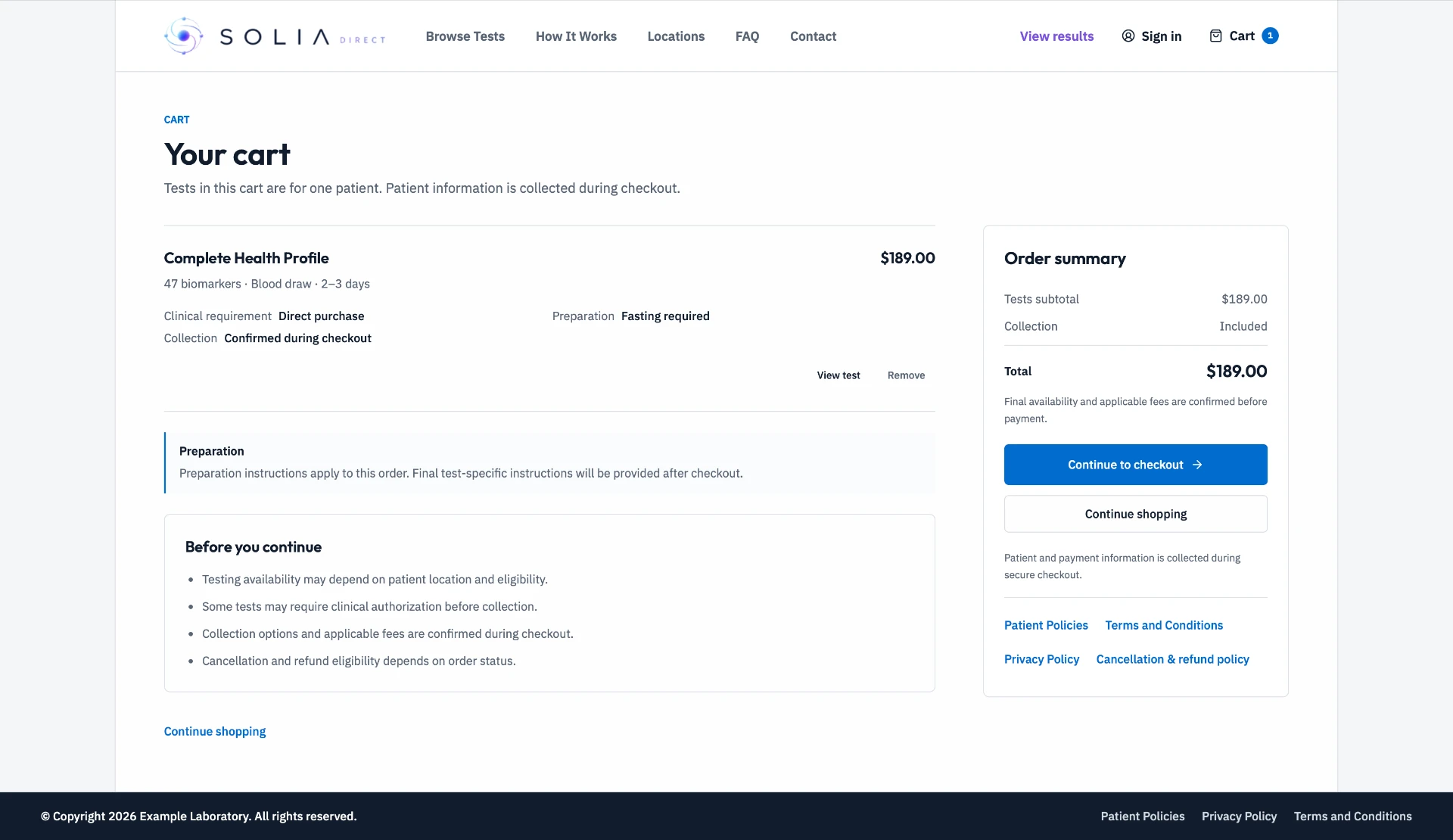The height and width of the screenshot is (840, 1453).
Task: Open Patient Policies link in order summary
Action: point(1046,625)
